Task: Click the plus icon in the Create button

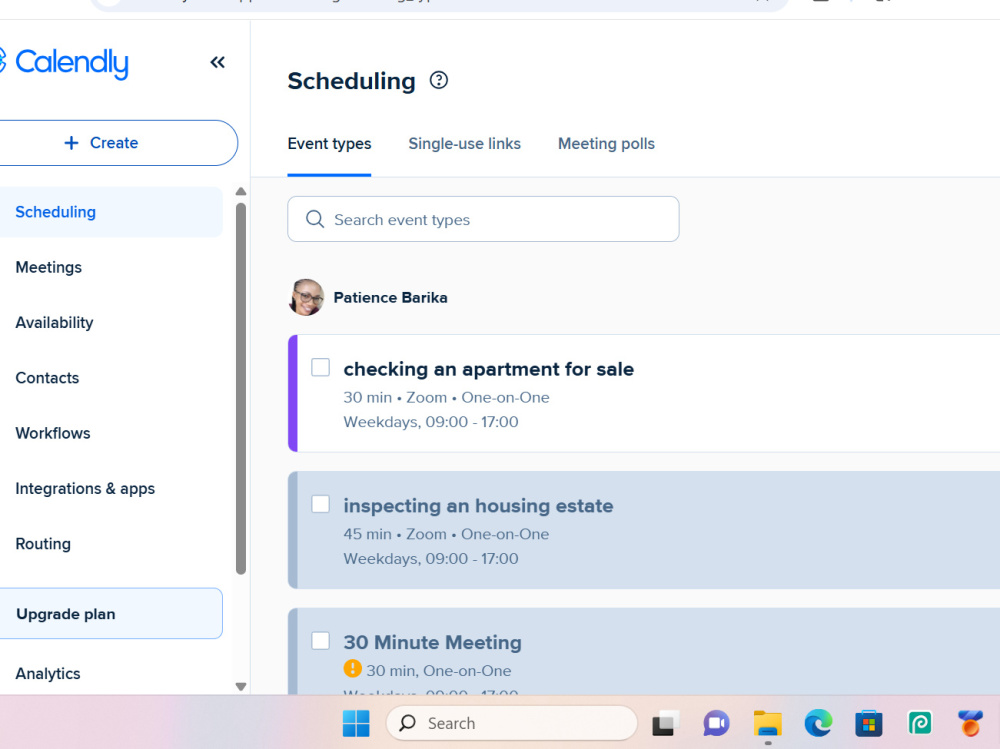Action: (x=71, y=143)
